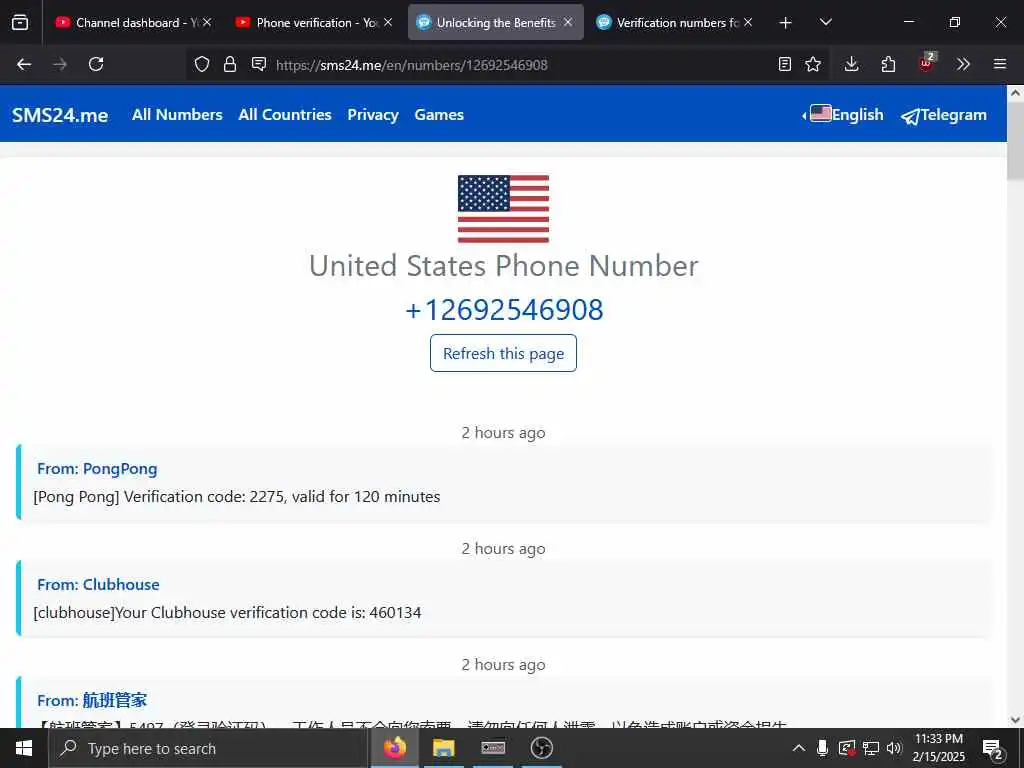
Task: Click the United States flag image
Action: (504, 209)
